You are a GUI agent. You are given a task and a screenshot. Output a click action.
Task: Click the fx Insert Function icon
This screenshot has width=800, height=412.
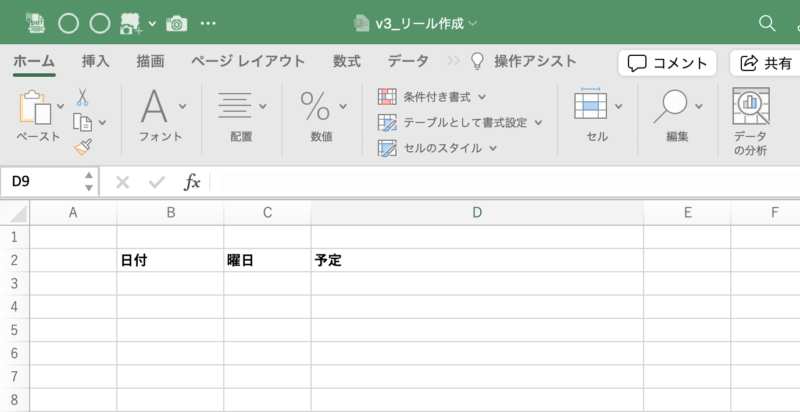click(x=192, y=182)
